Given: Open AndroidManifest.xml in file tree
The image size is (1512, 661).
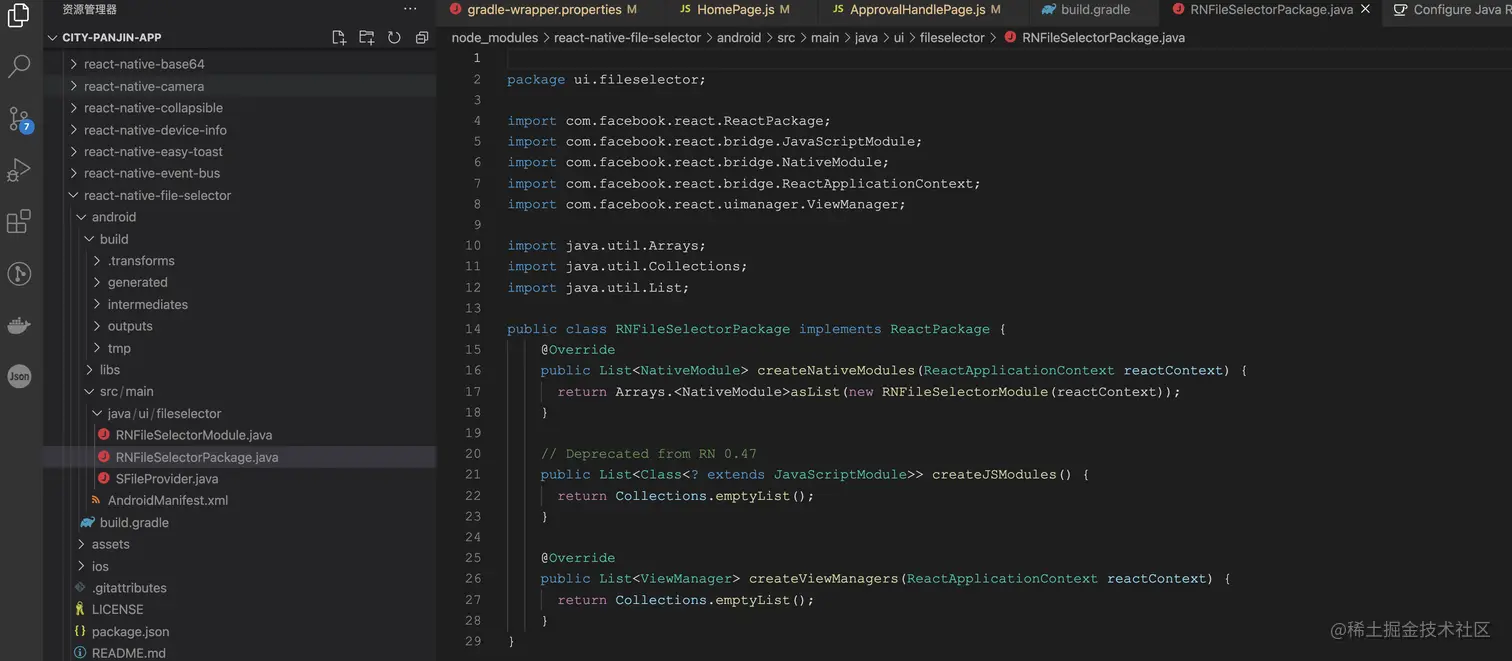Looking at the screenshot, I should [x=168, y=500].
